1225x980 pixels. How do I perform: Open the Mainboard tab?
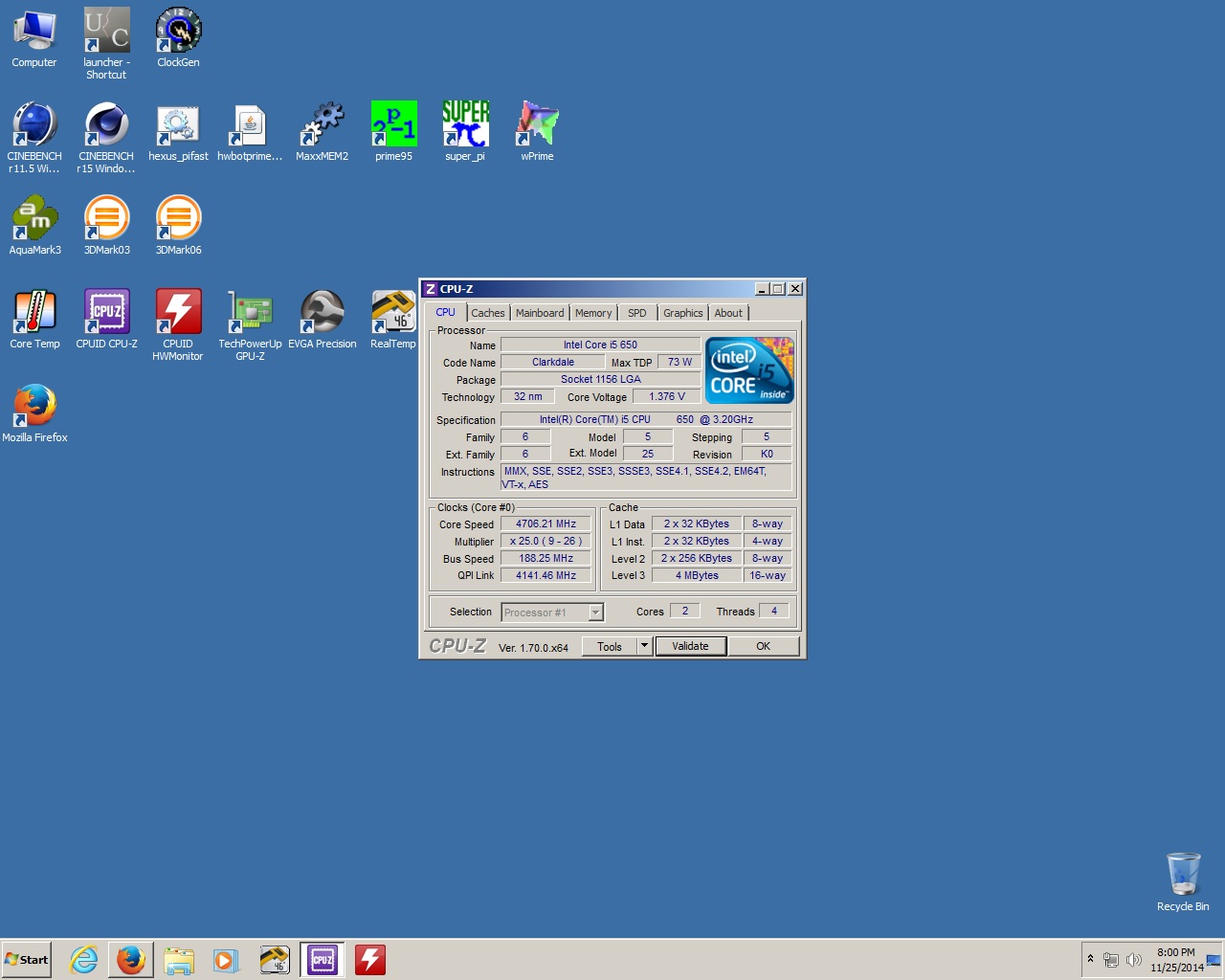coord(540,313)
